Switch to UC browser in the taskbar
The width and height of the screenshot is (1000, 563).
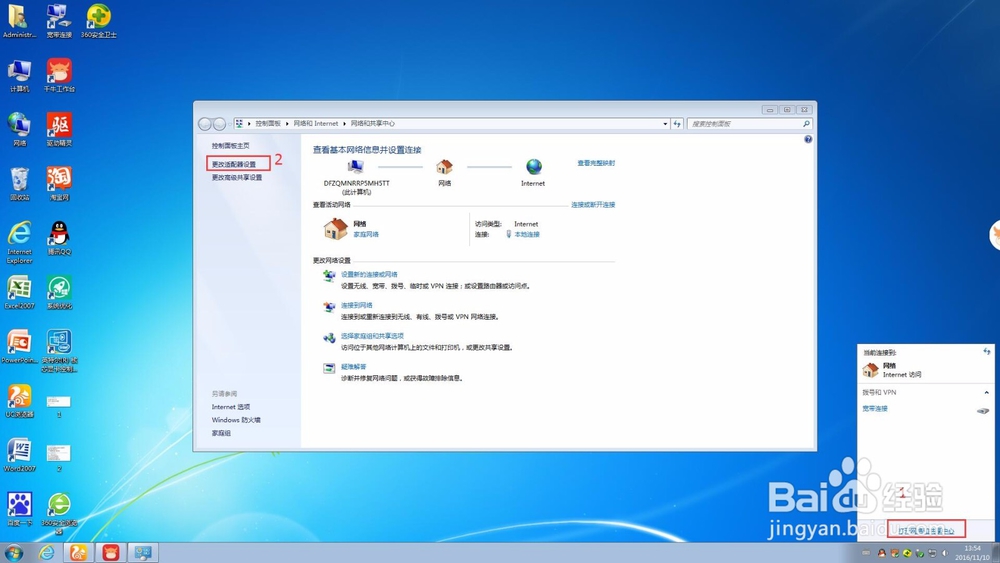tap(78, 552)
